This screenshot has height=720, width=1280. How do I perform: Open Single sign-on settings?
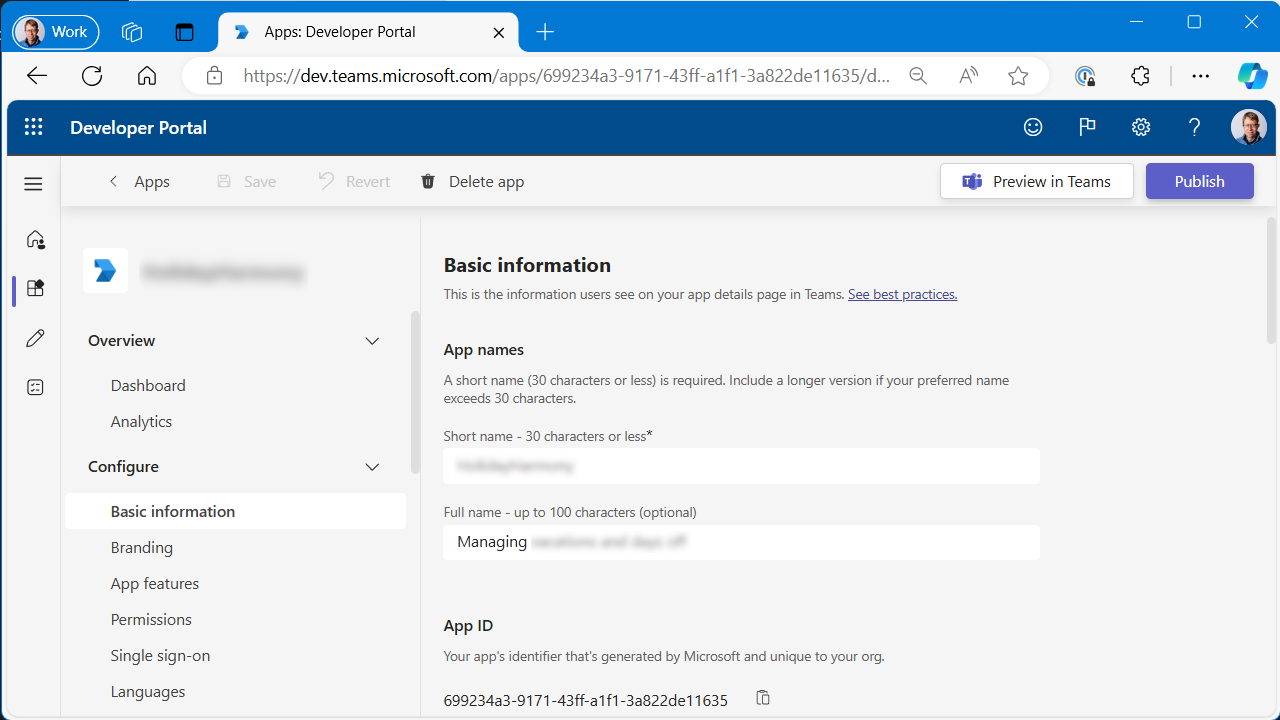coord(160,655)
